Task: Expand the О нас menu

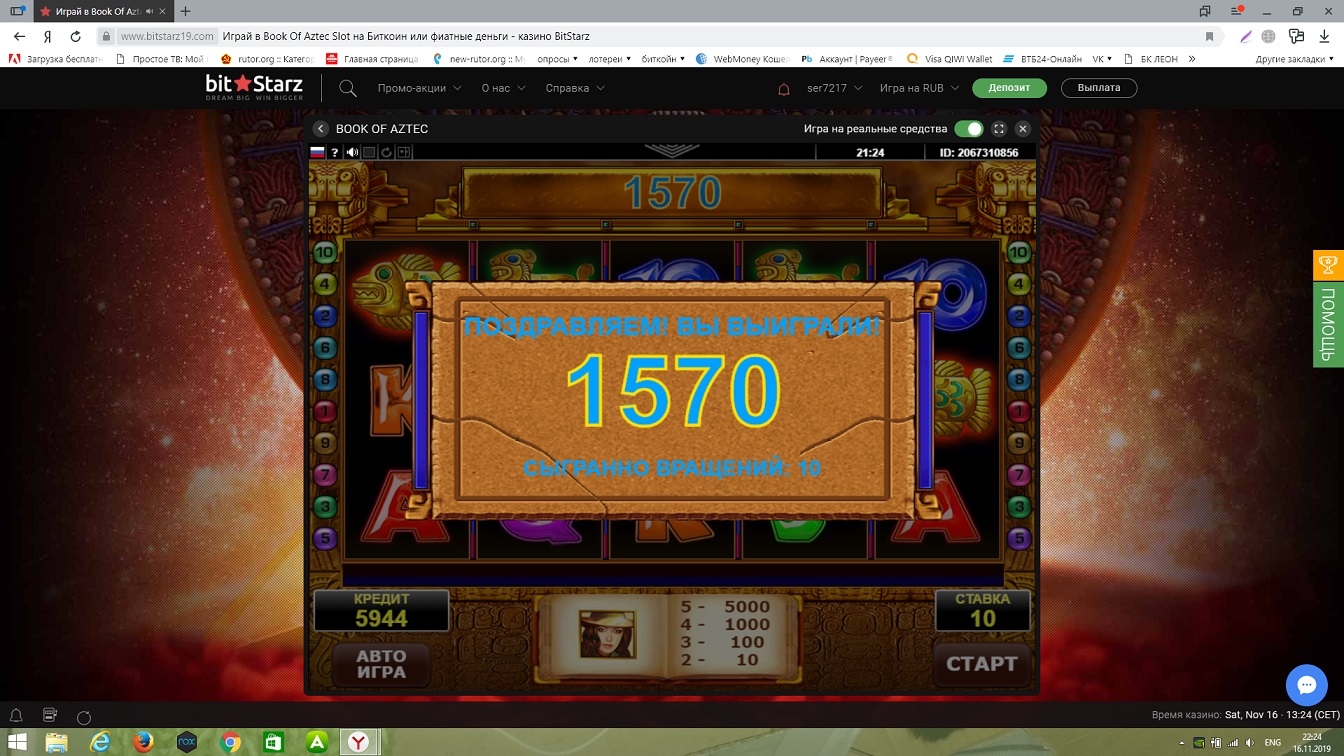Action: [503, 88]
